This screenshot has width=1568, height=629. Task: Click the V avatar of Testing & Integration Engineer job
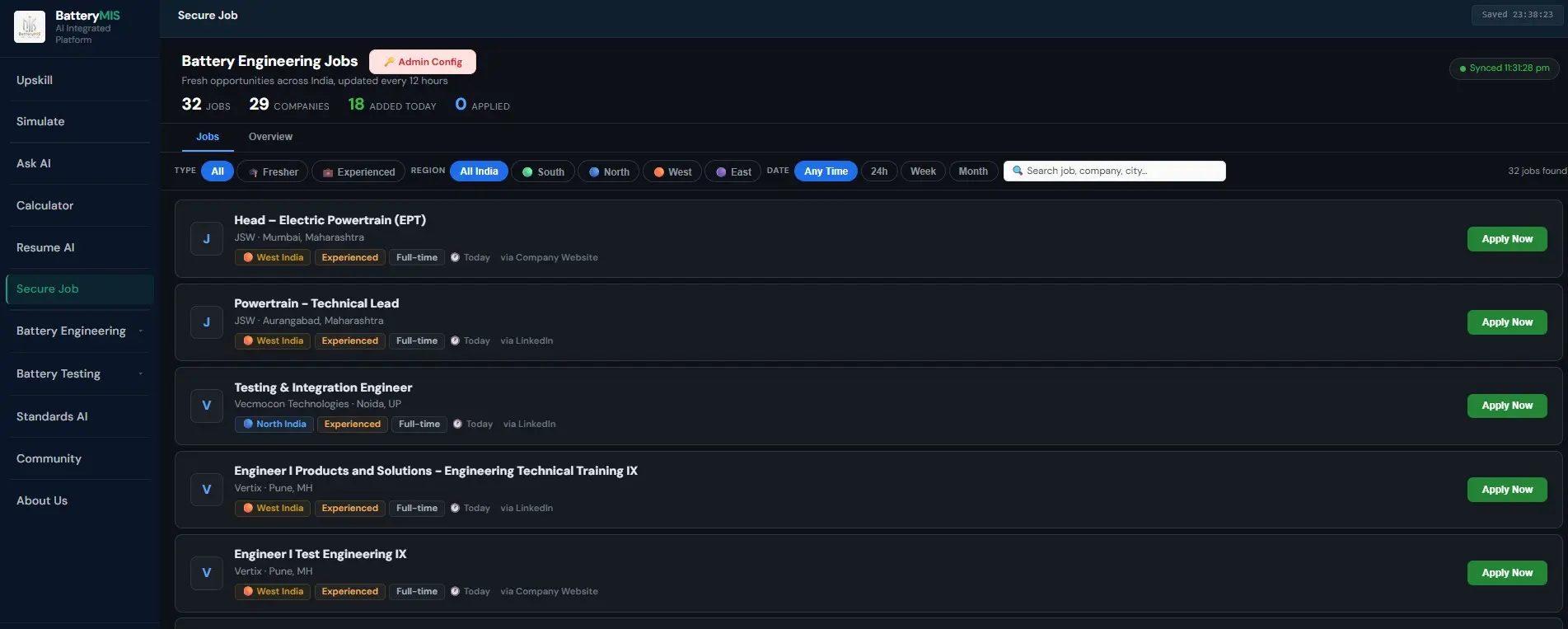(207, 406)
